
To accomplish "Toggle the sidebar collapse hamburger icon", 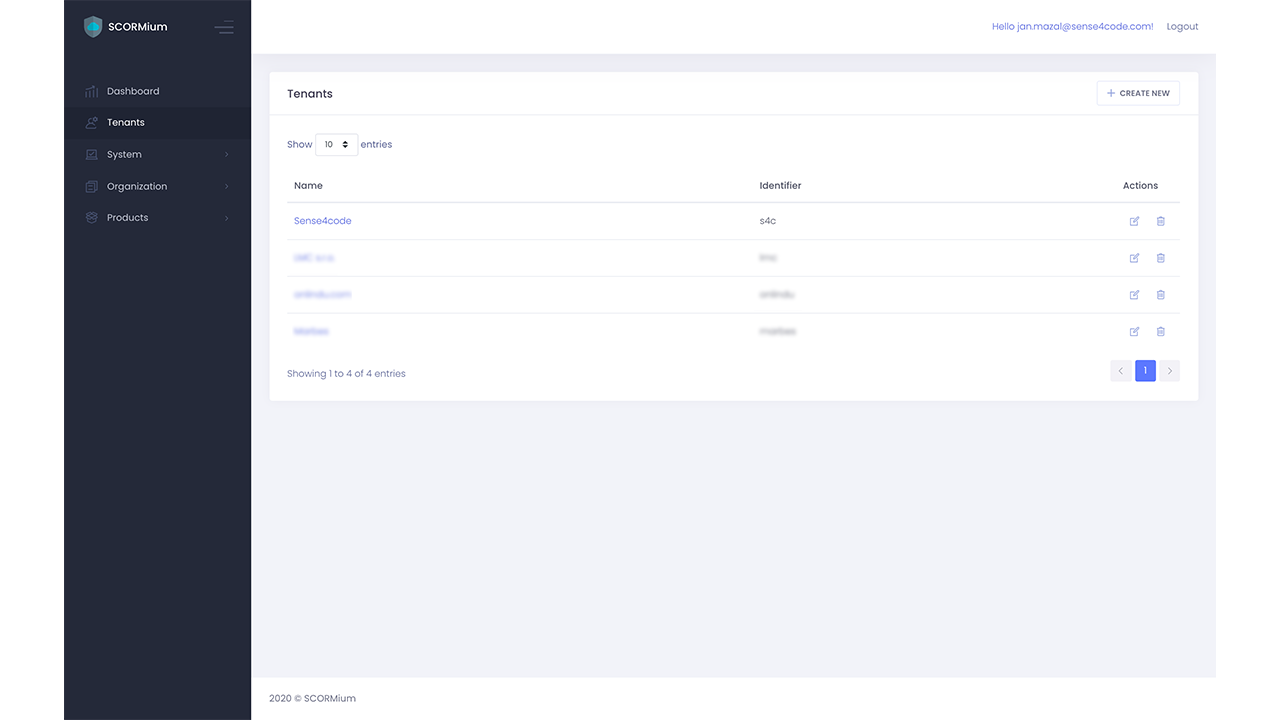I will (x=224, y=28).
